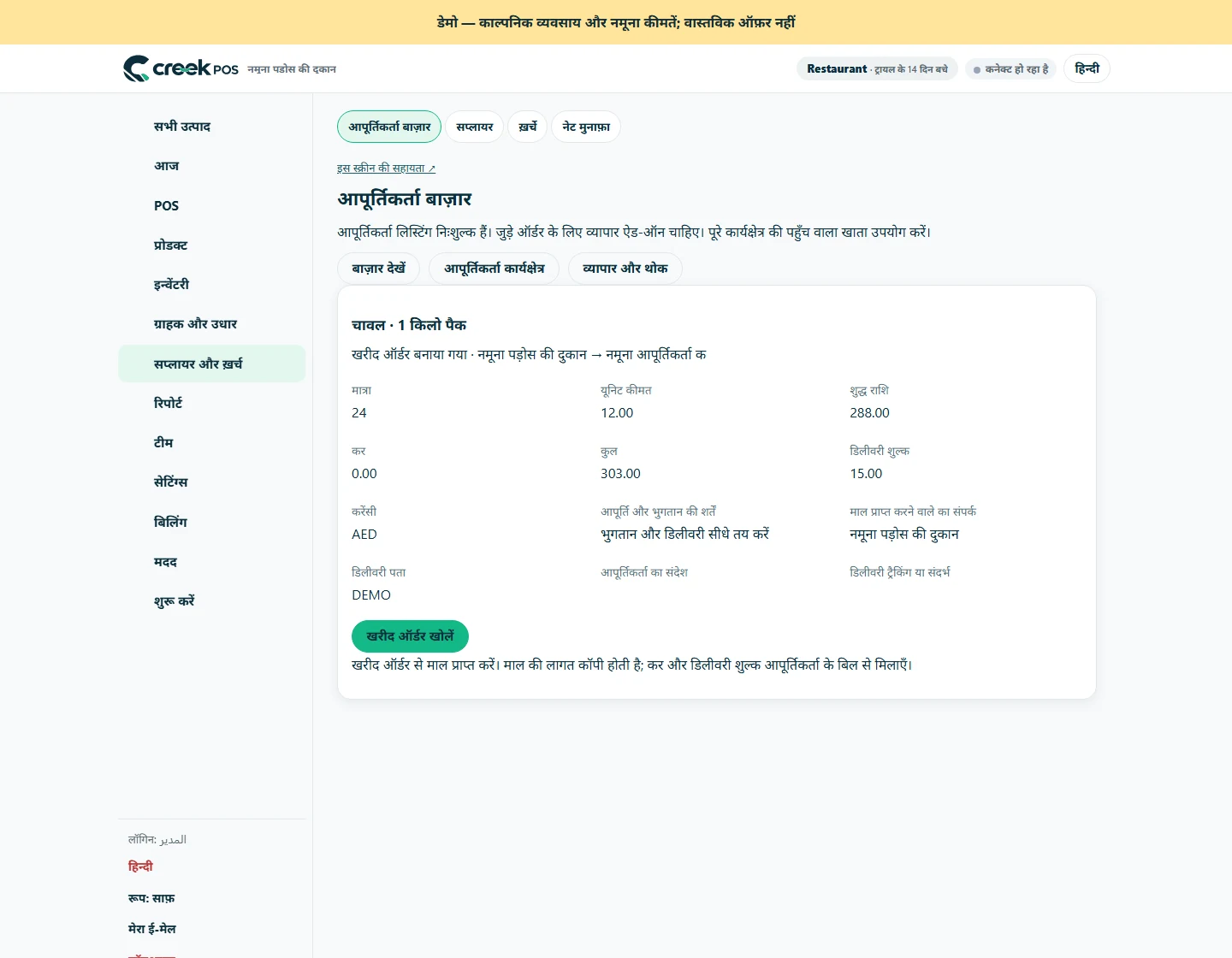Select प्रोडक्ट in the sidebar
Viewport: 1232px width, 958px height.
tap(211, 245)
